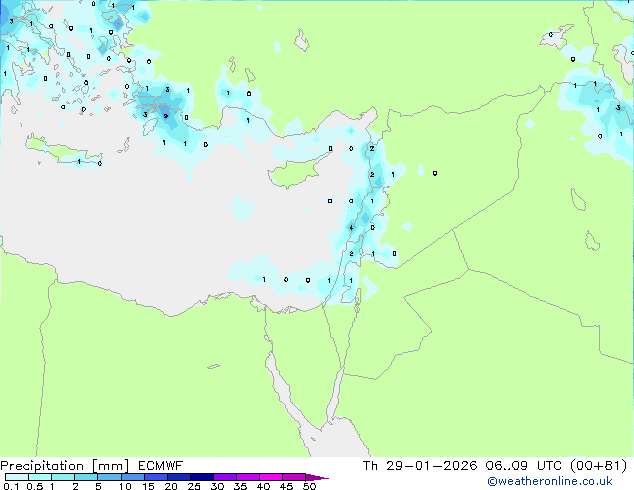Click the '06..09 UTC' time range text
This screenshot has height=490, width=634.
(x=524, y=466)
